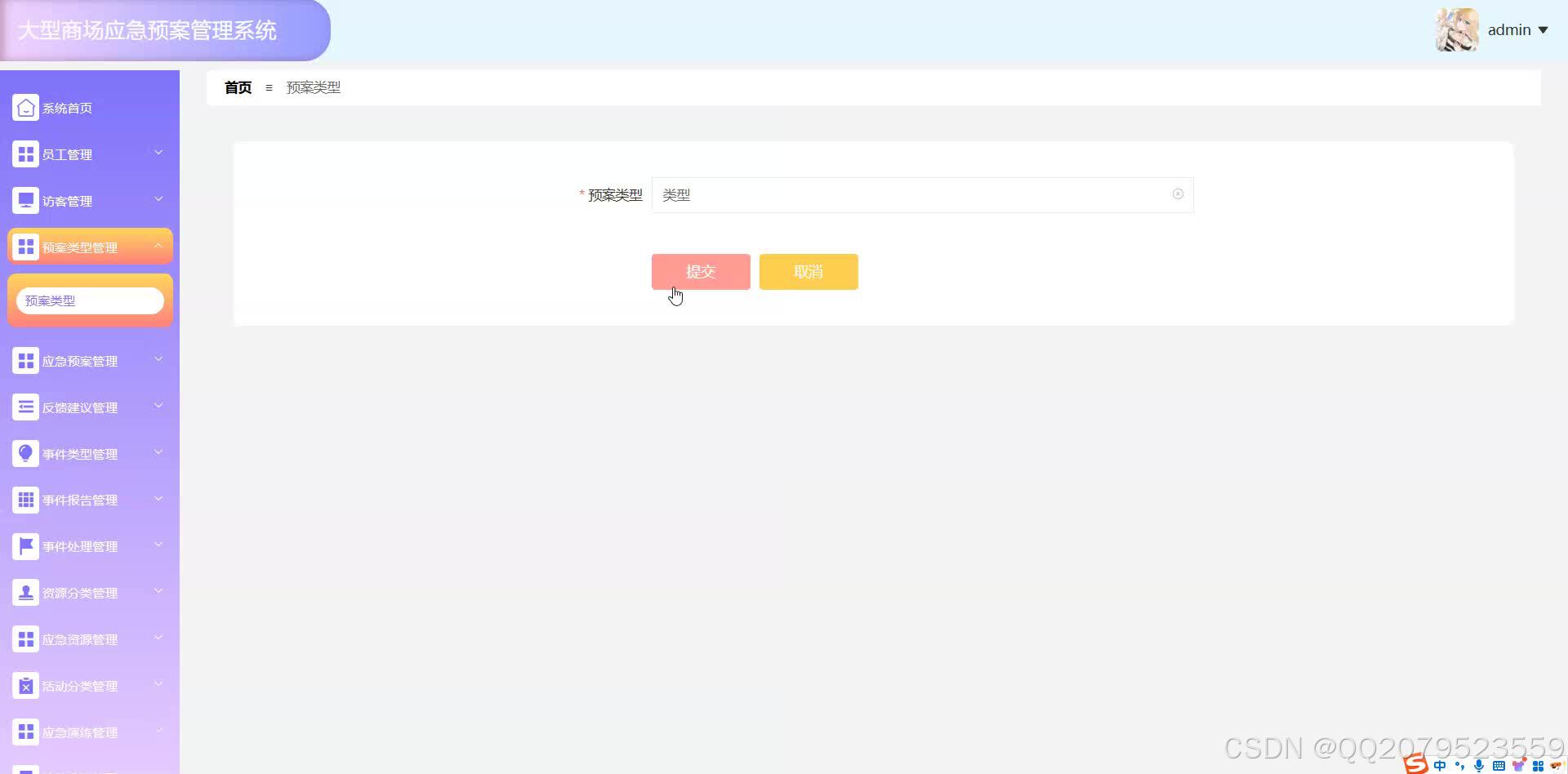Open the Sogou skin shirt icon

1518,766
